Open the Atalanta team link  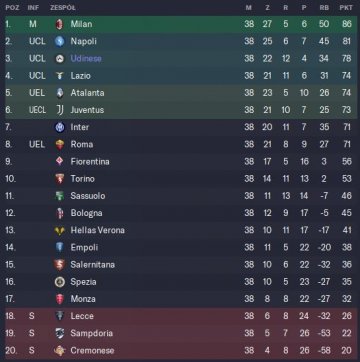click(x=87, y=93)
